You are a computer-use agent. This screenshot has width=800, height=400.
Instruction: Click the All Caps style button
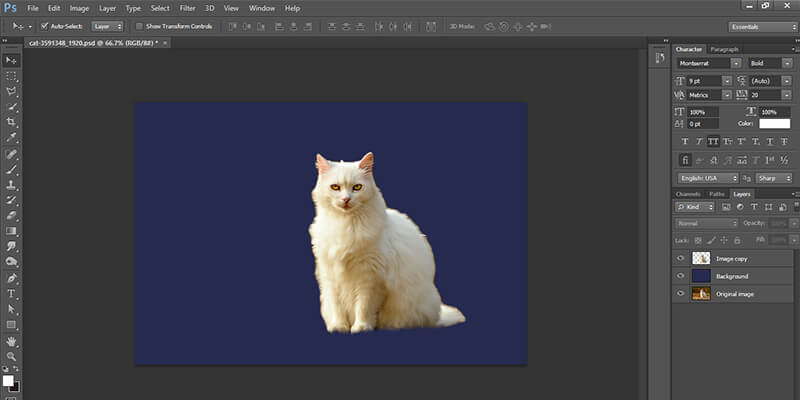tap(713, 141)
